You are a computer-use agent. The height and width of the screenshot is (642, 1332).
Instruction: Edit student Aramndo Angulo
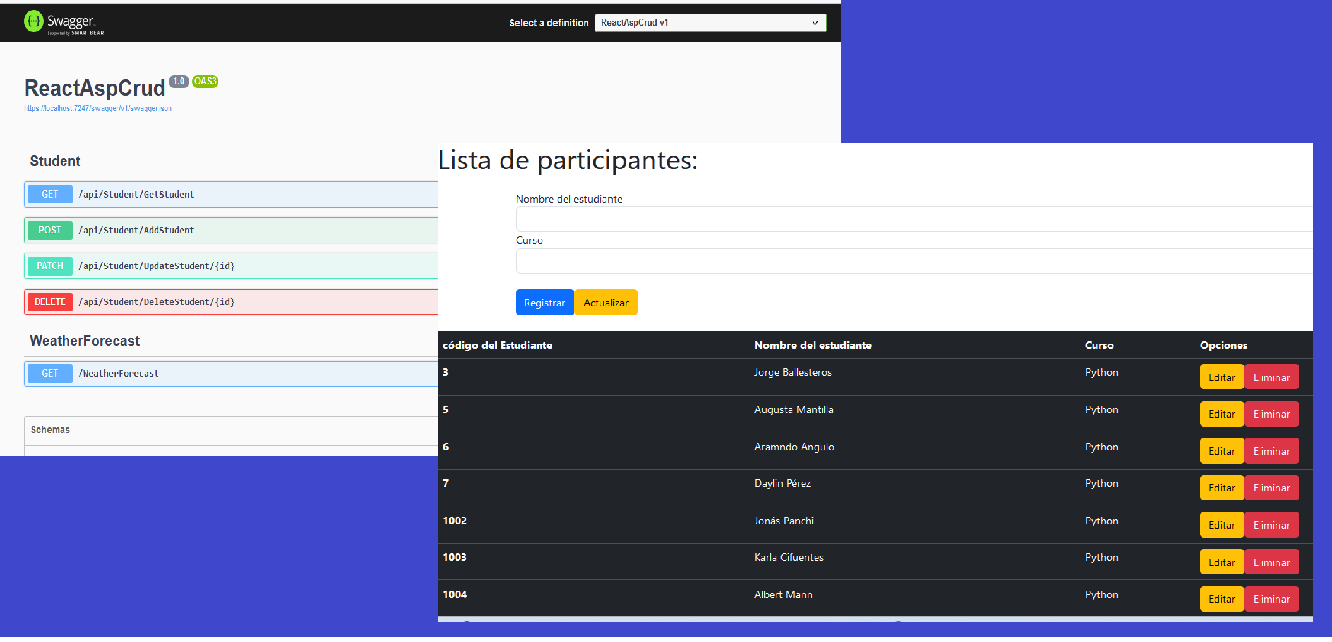pyautogui.click(x=1222, y=451)
